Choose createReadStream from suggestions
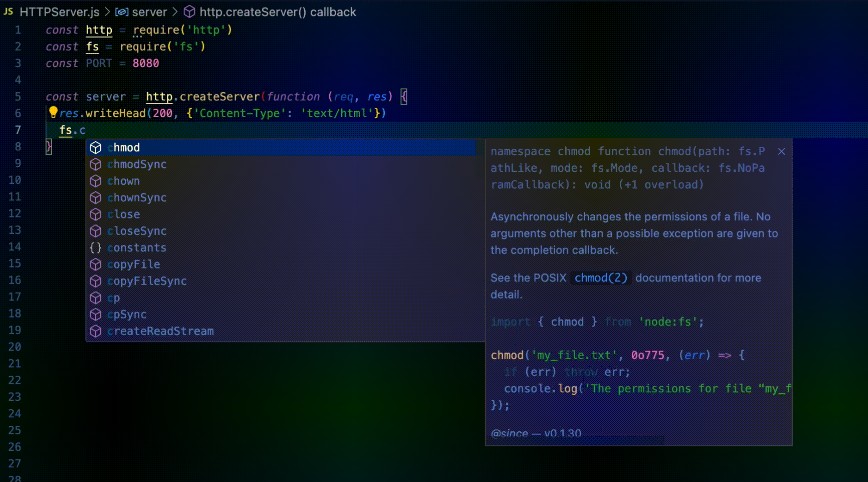 point(160,331)
